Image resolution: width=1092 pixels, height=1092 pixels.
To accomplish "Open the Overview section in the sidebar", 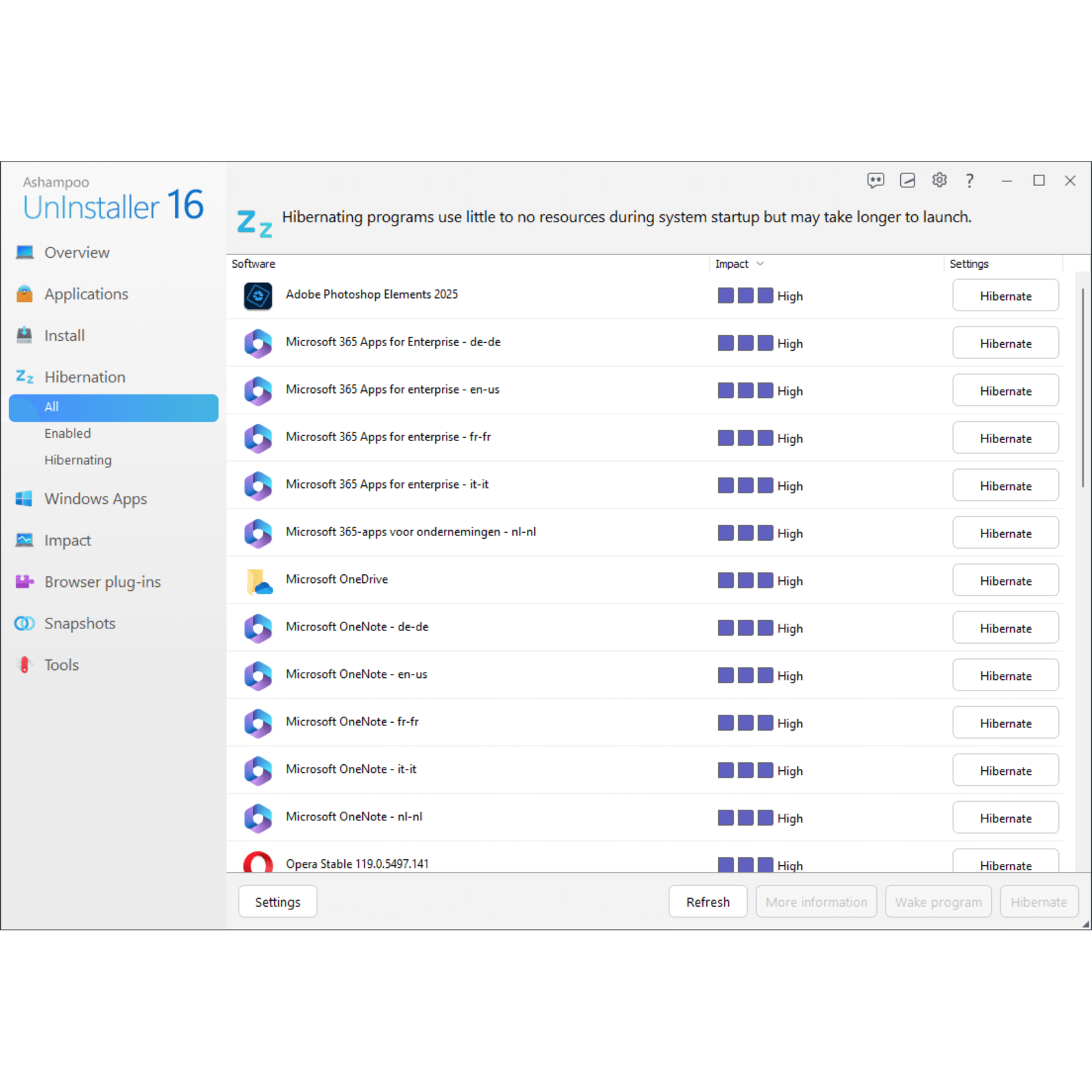I will 76,252.
